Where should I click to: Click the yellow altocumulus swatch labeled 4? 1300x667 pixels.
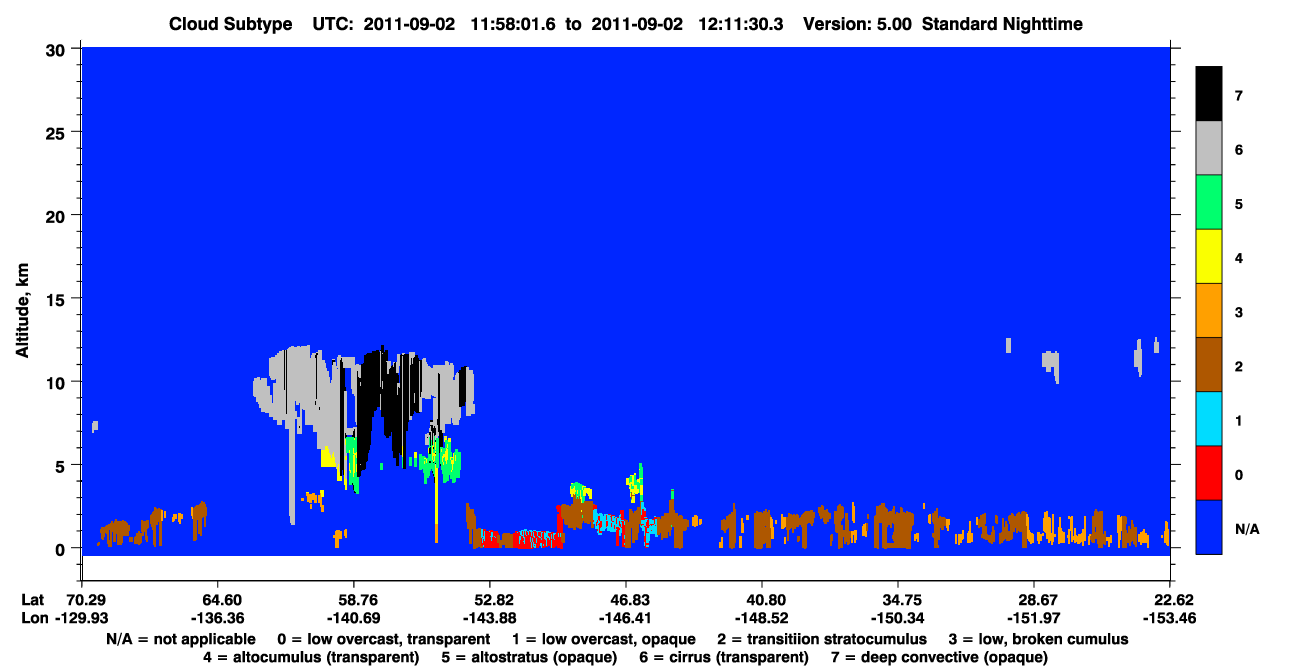(1209, 257)
